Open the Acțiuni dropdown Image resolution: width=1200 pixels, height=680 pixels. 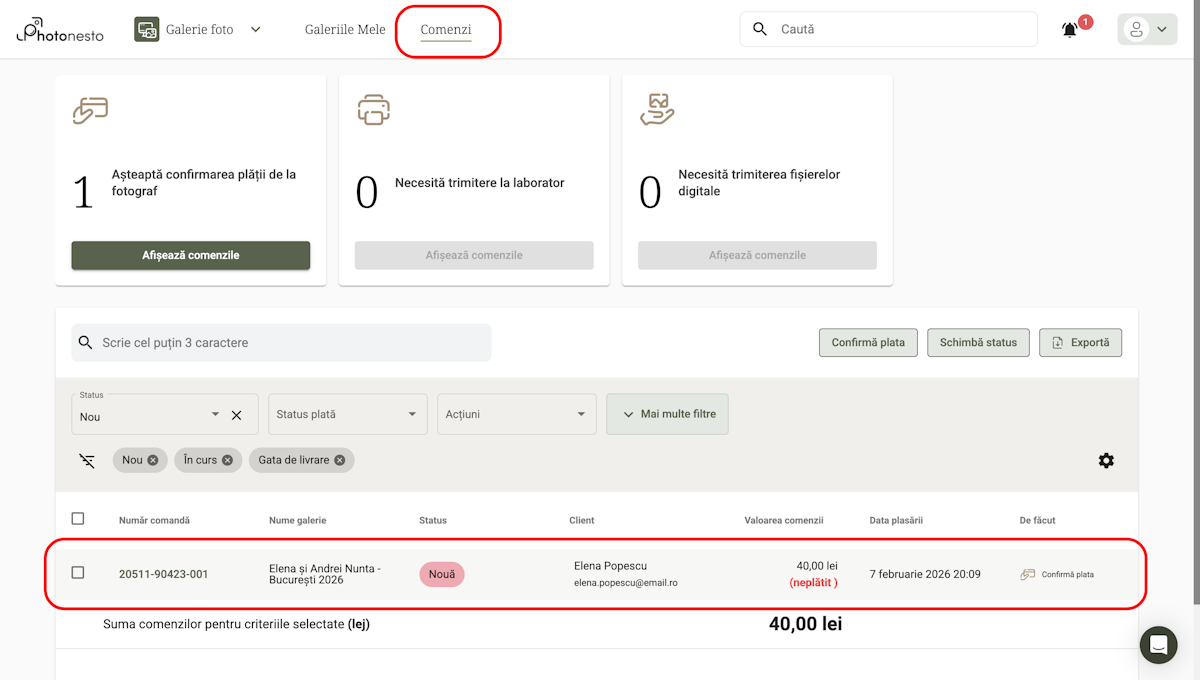516,414
